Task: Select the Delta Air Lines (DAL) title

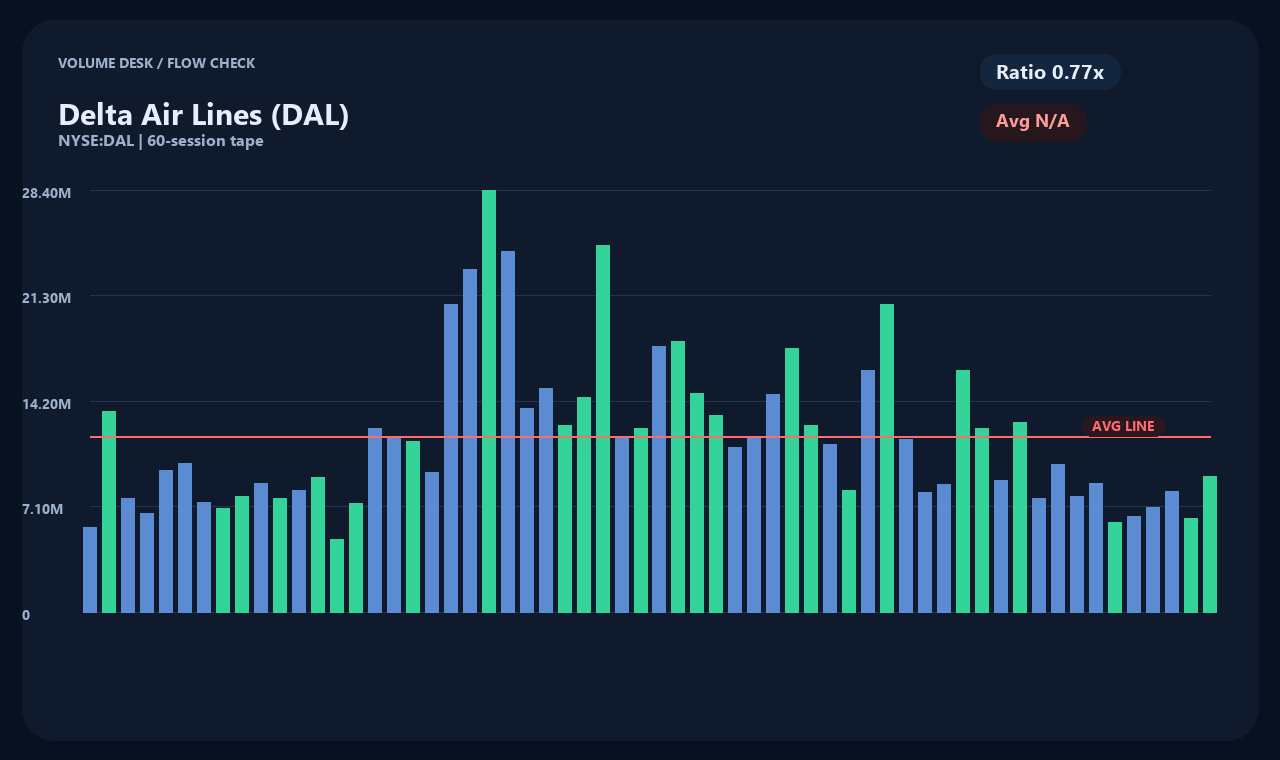Action: pyautogui.click(x=204, y=115)
